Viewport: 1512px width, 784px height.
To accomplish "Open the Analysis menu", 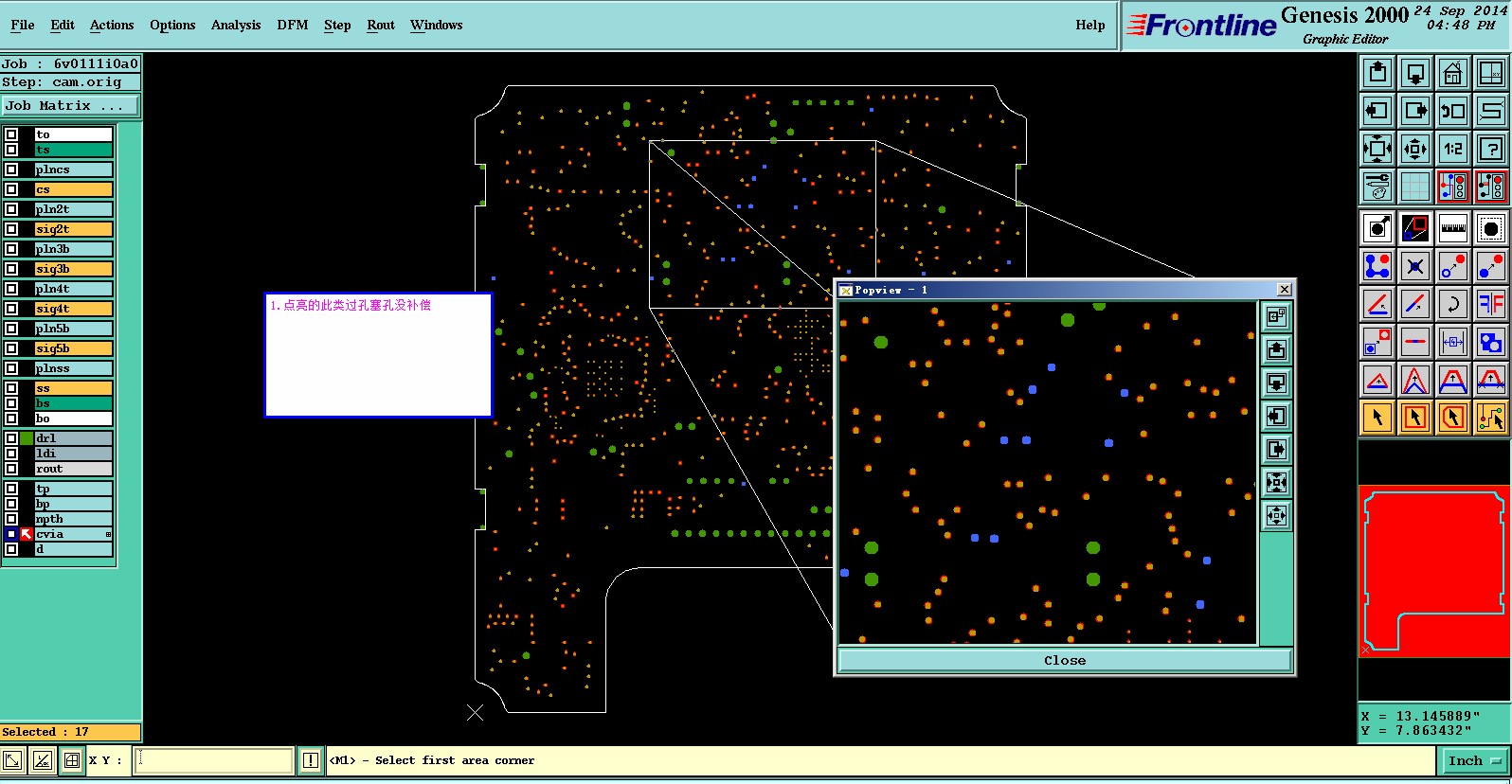I will click(236, 26).
